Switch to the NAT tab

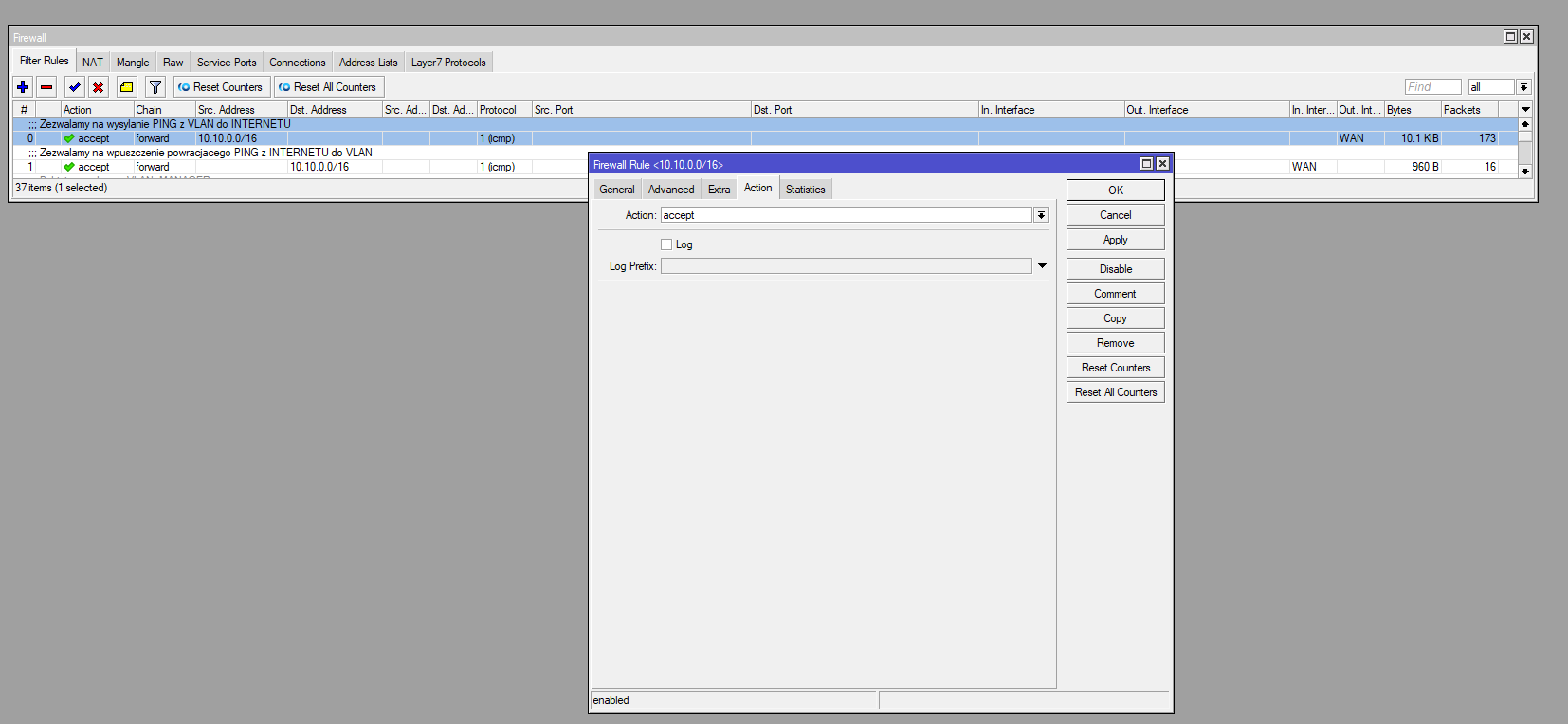pyautogui.click(x=93, y=63)
